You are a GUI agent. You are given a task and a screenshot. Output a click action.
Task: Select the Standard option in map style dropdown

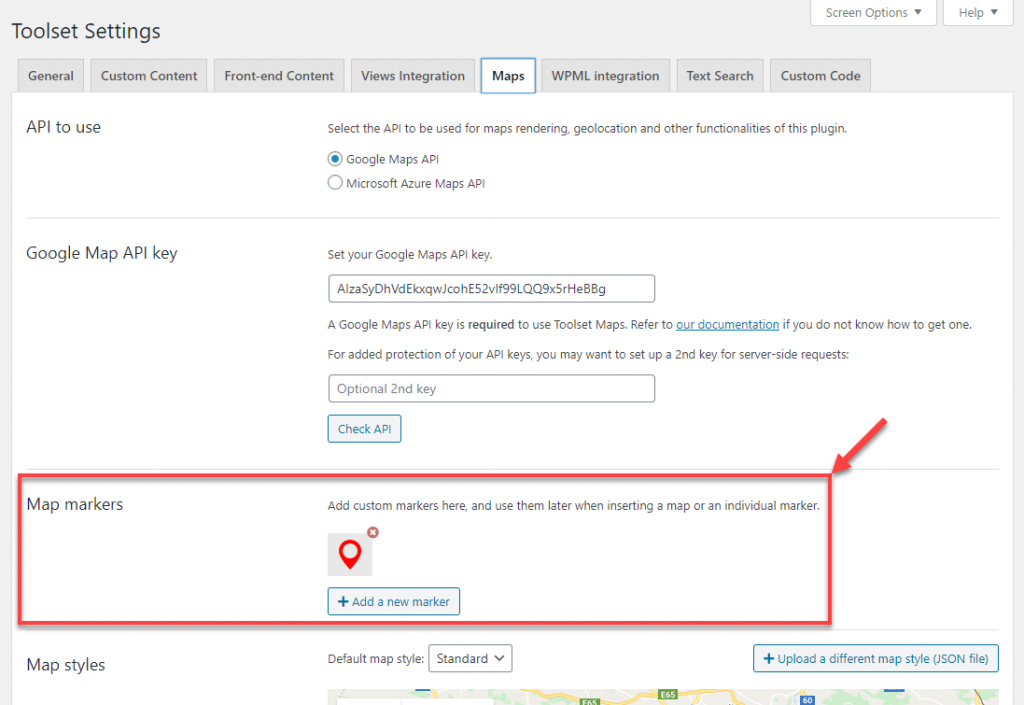[470, 658]
